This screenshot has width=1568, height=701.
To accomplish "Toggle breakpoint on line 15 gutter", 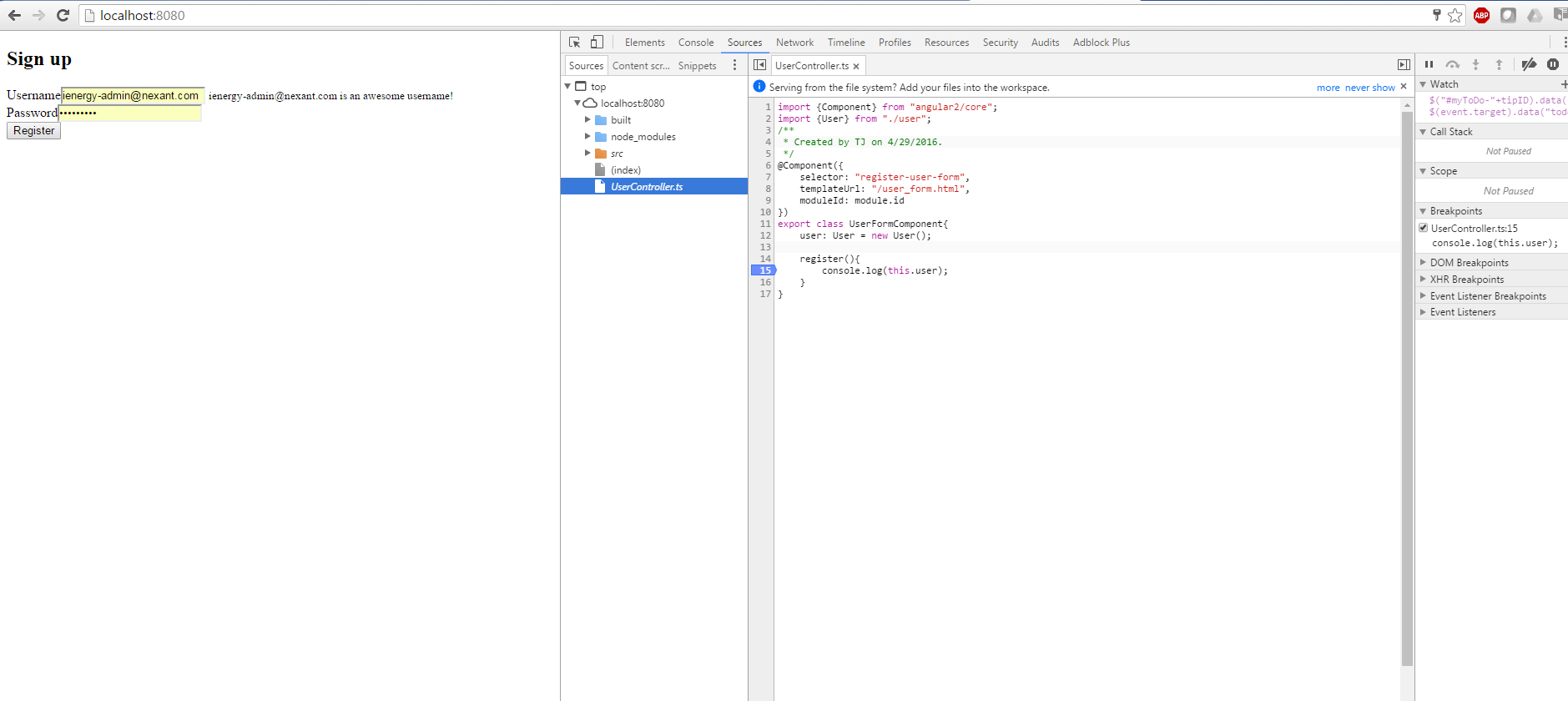I will click(764, 270).
